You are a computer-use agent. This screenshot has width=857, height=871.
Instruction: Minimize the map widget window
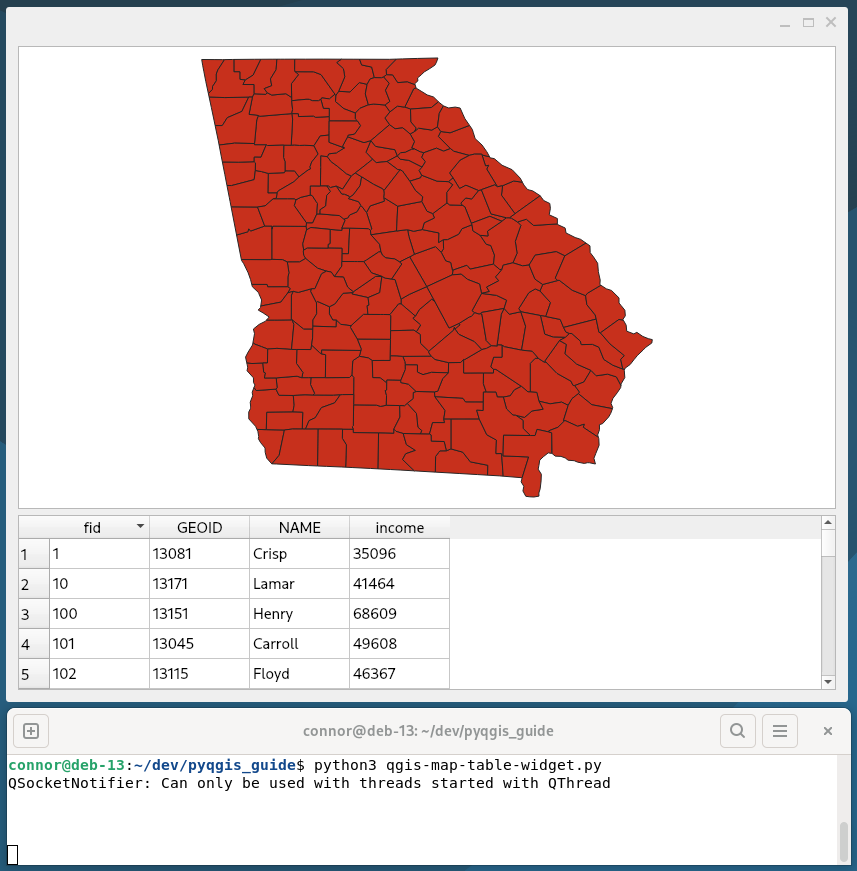(787, 22)
